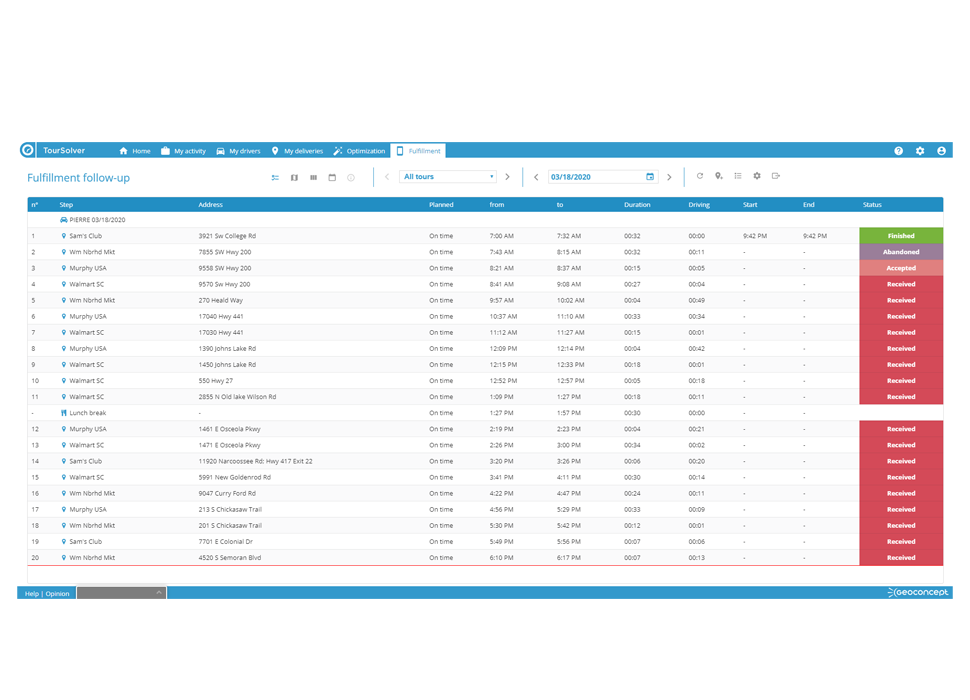Sort by Driving column header
Image resolution: width=970 pixels, height=700 pixels.
click(699, 205)
